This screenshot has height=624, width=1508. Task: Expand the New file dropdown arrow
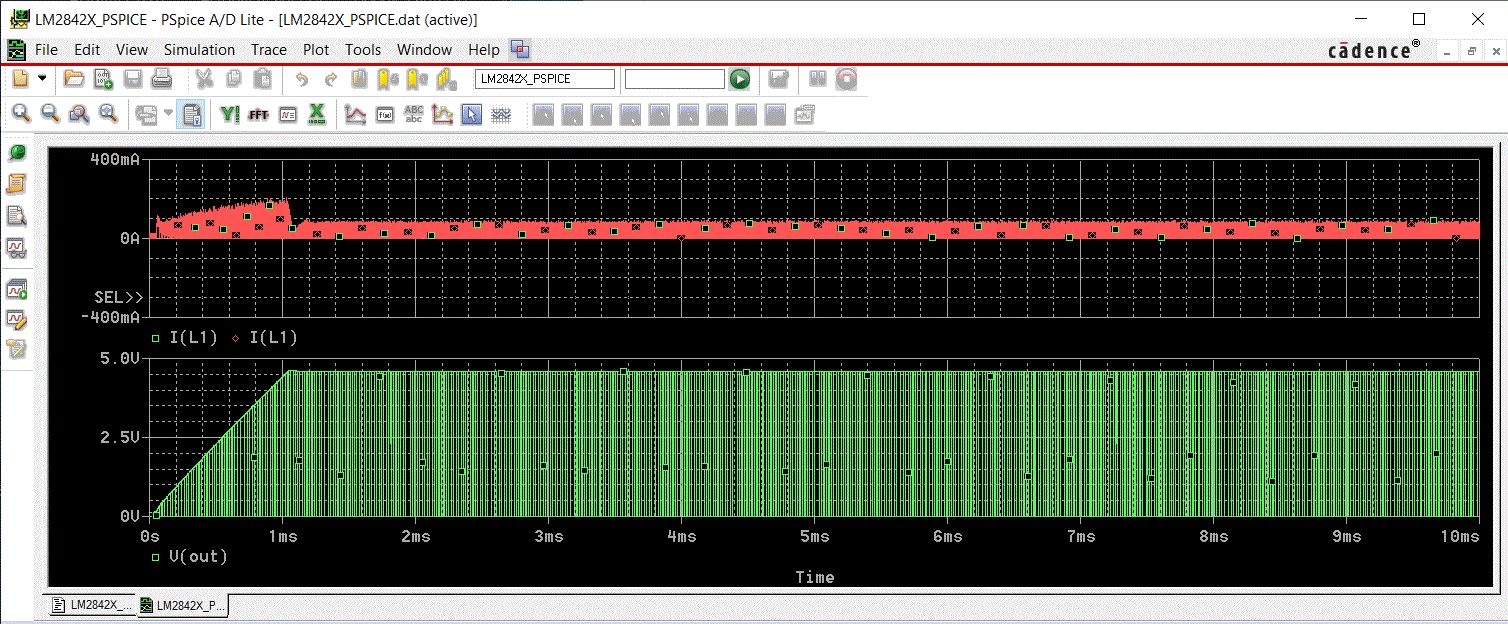42,79
